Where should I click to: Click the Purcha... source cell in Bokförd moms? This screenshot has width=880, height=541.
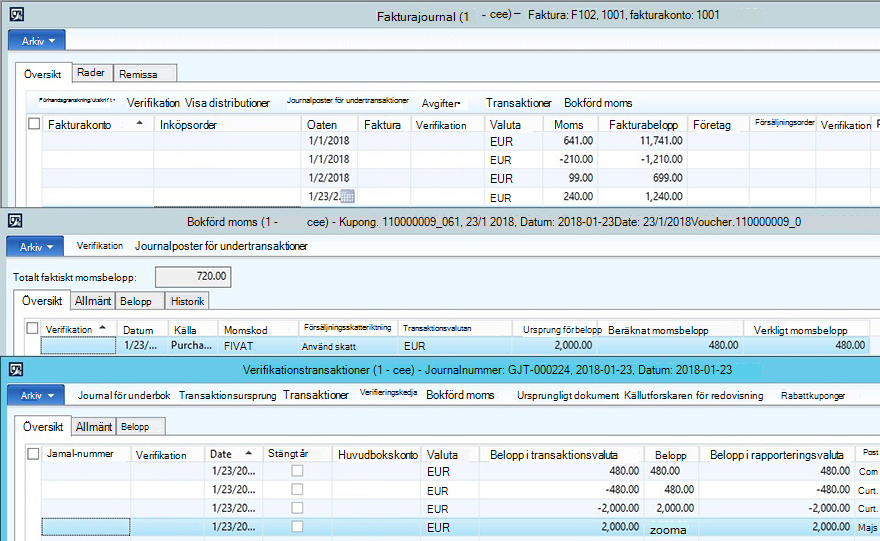tap(191, 345)
